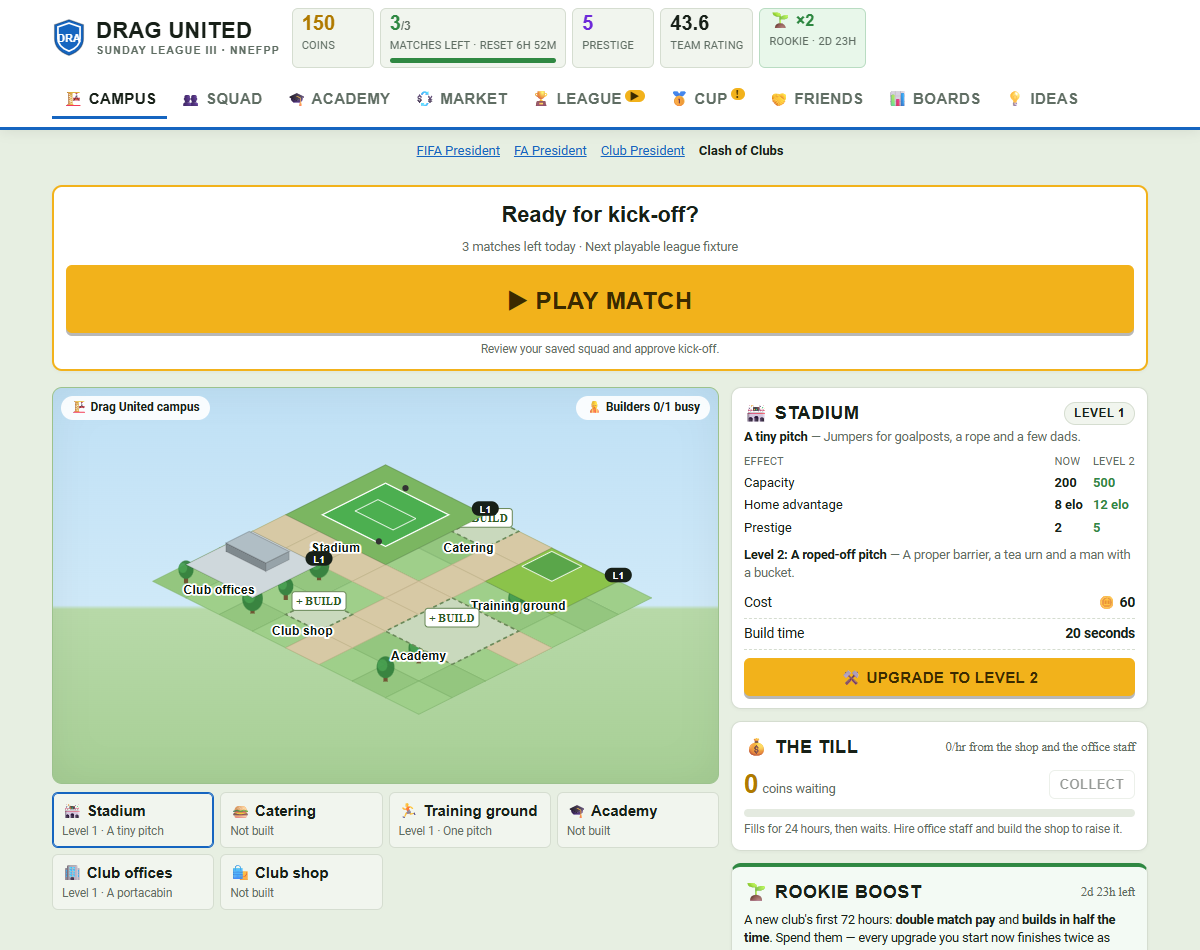Click the money bag icon beside The Till
1200x950 pixels.
point(756,747)
